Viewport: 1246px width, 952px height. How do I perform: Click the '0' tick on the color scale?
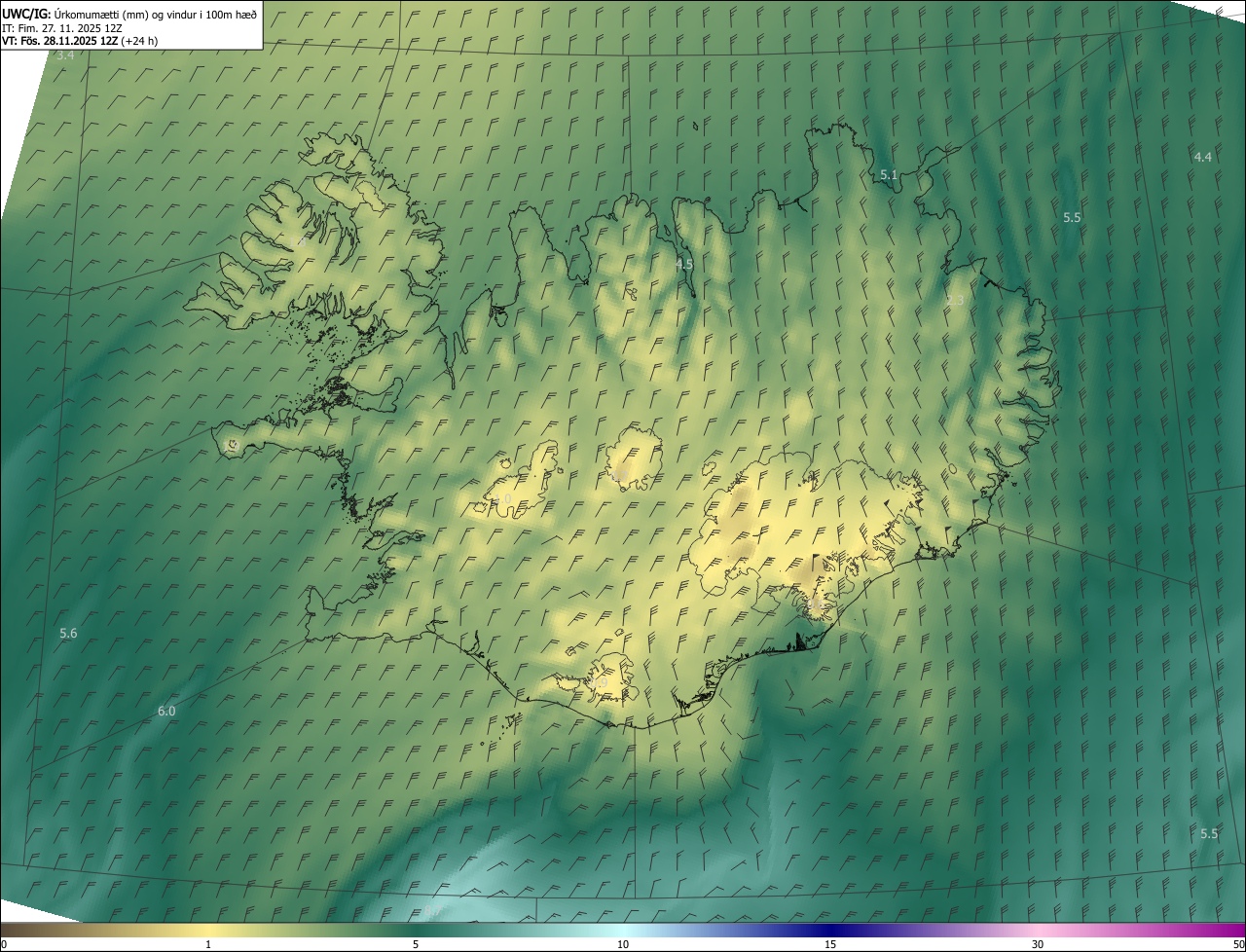[4, 944]
